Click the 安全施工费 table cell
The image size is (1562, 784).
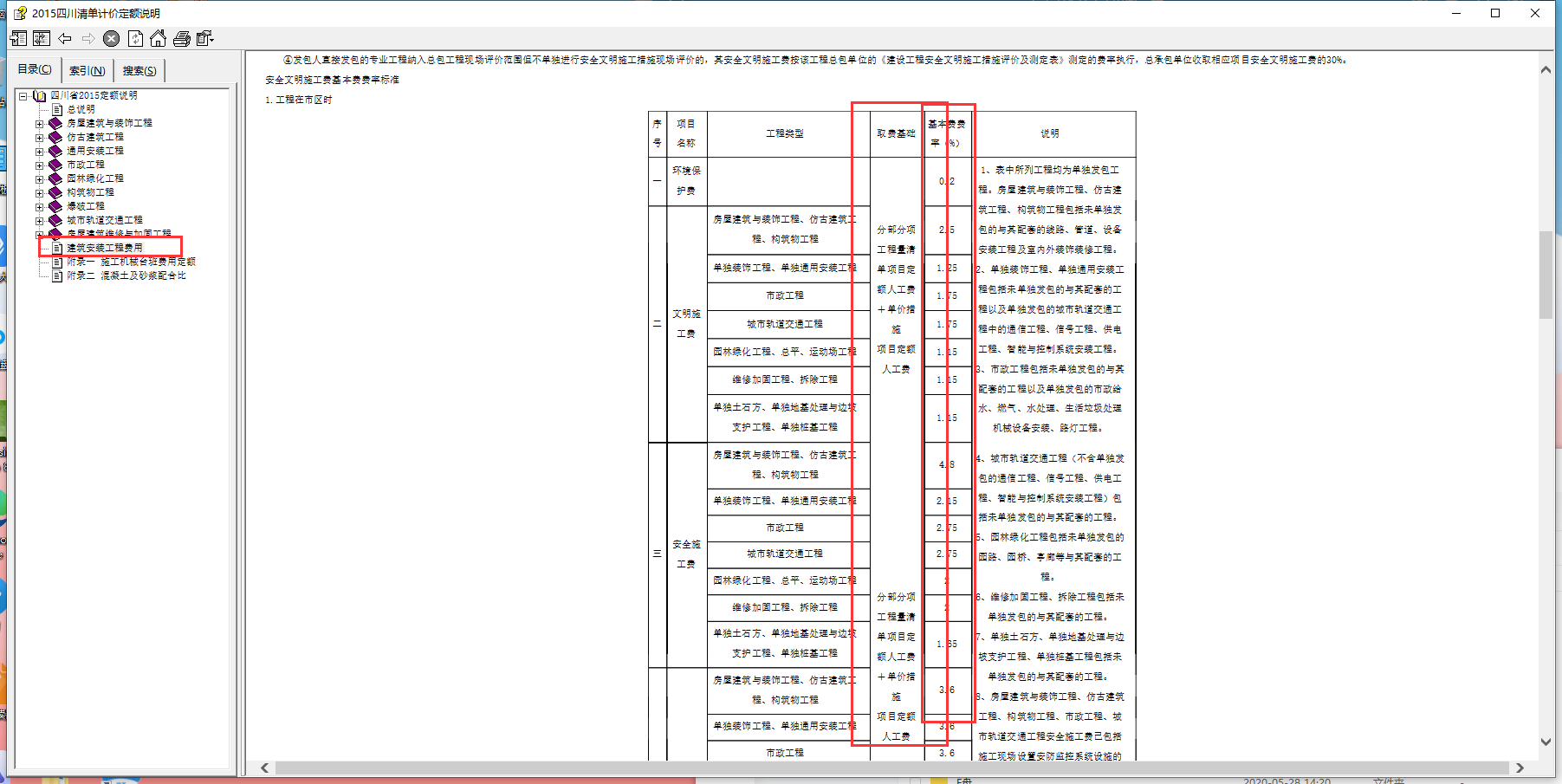(x=686, y=554)
